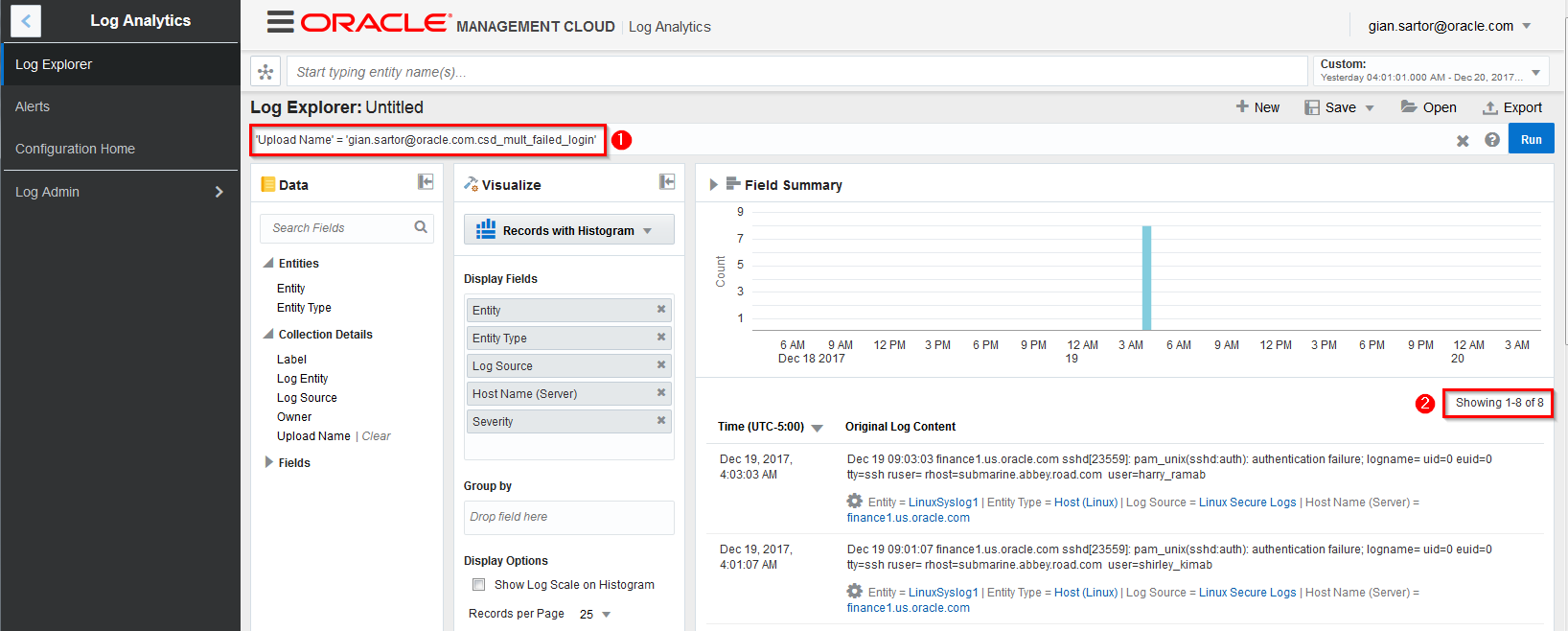Collapse the Data panel
This screenshot has height=631, width=1568.
point(426,182)
